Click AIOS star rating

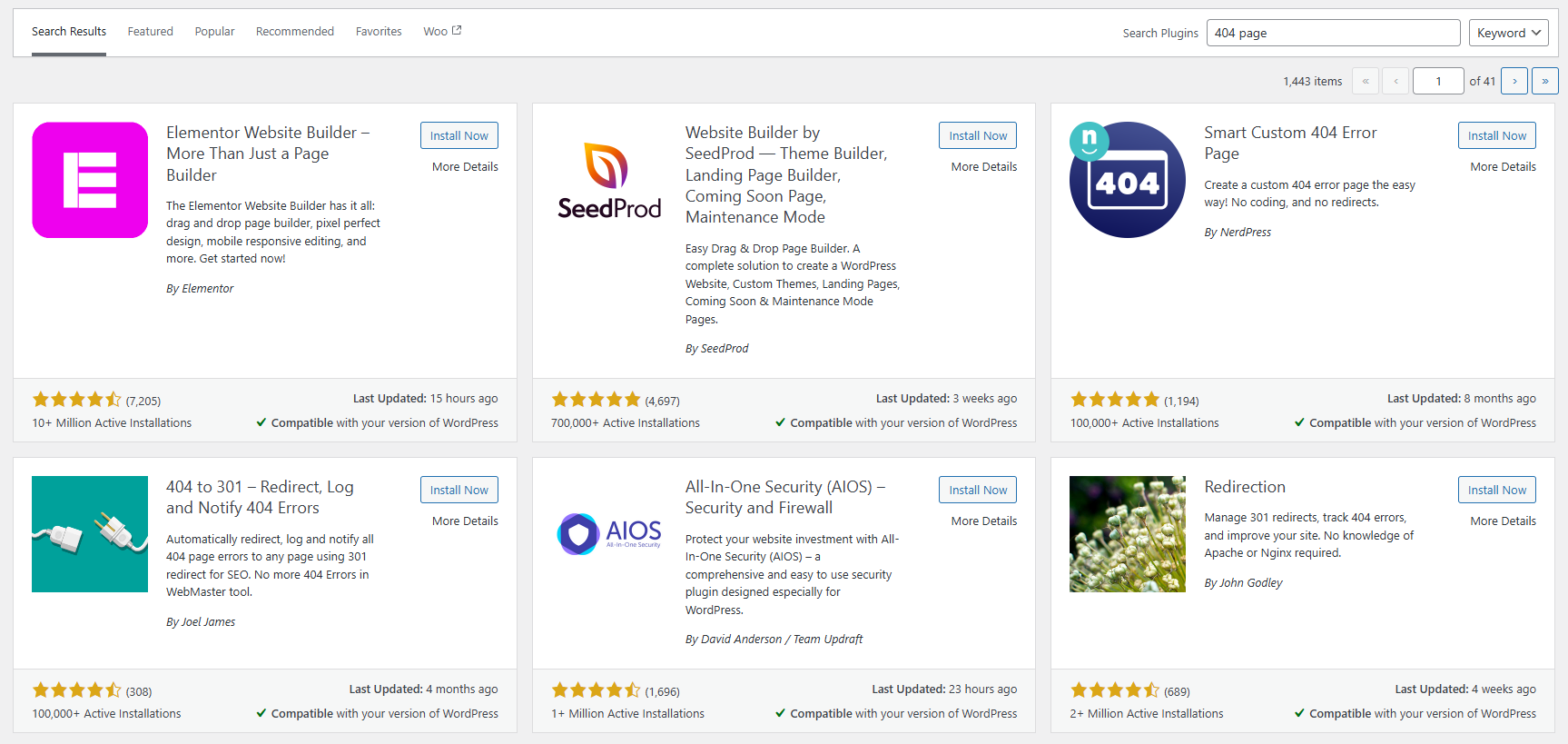coord(597,690)
